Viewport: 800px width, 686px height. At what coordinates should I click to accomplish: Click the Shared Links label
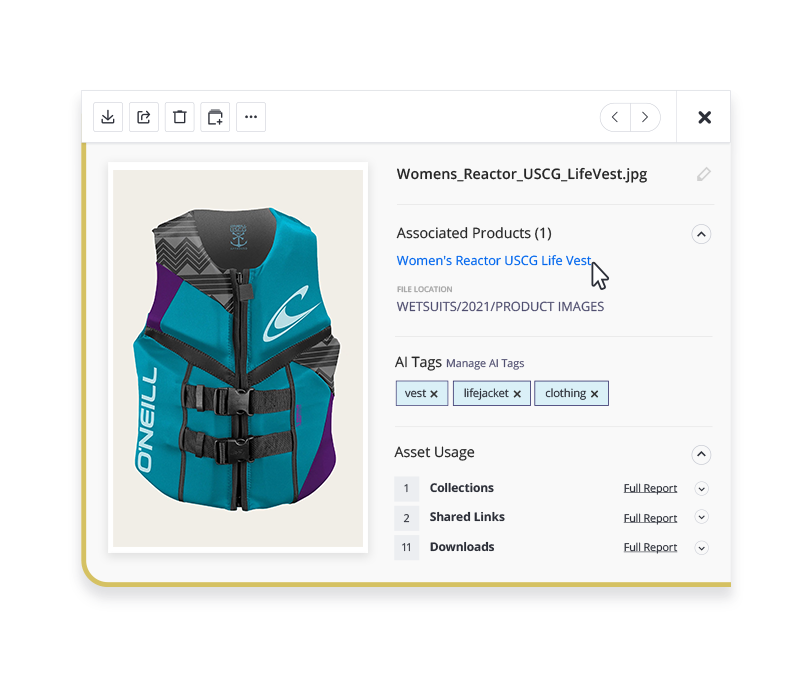[x=467, y=517]
